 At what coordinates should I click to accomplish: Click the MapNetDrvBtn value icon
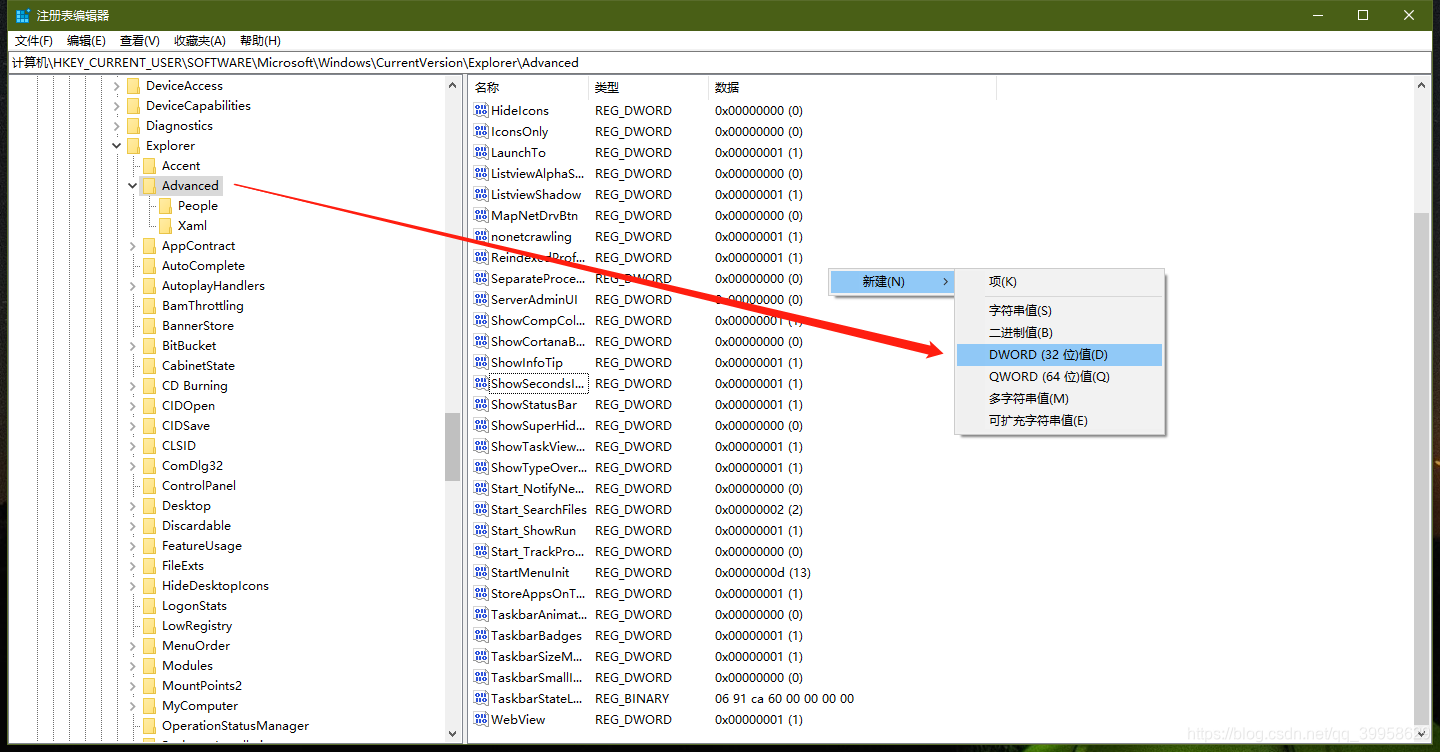tap(481, 215)
